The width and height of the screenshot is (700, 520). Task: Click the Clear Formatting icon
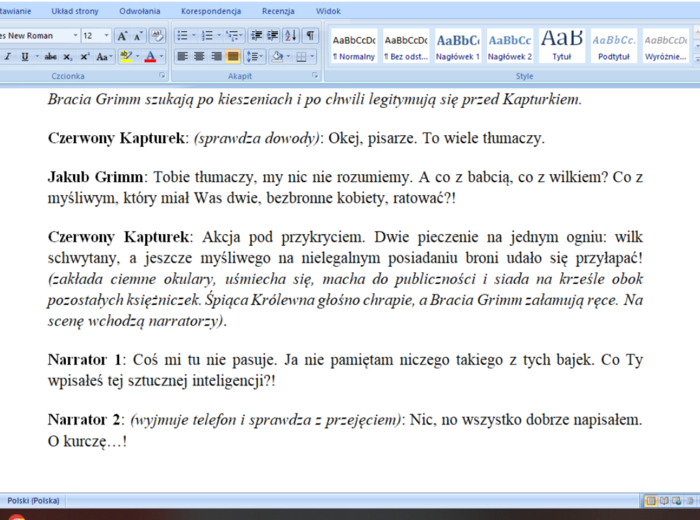click(x=159, y=36)
